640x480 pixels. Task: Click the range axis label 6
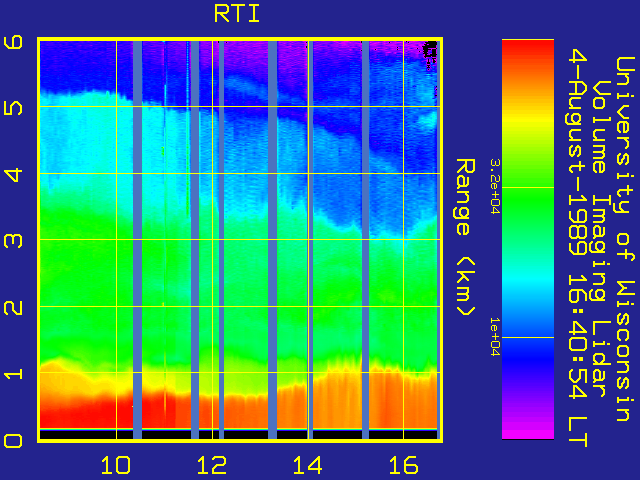pos(13,42)
